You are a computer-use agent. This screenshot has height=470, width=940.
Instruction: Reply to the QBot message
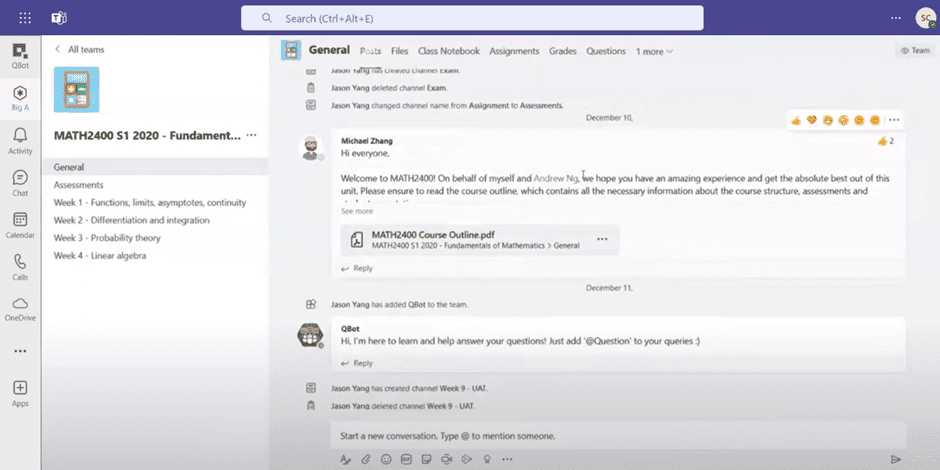pyautogui.click(x=357, y=363)
